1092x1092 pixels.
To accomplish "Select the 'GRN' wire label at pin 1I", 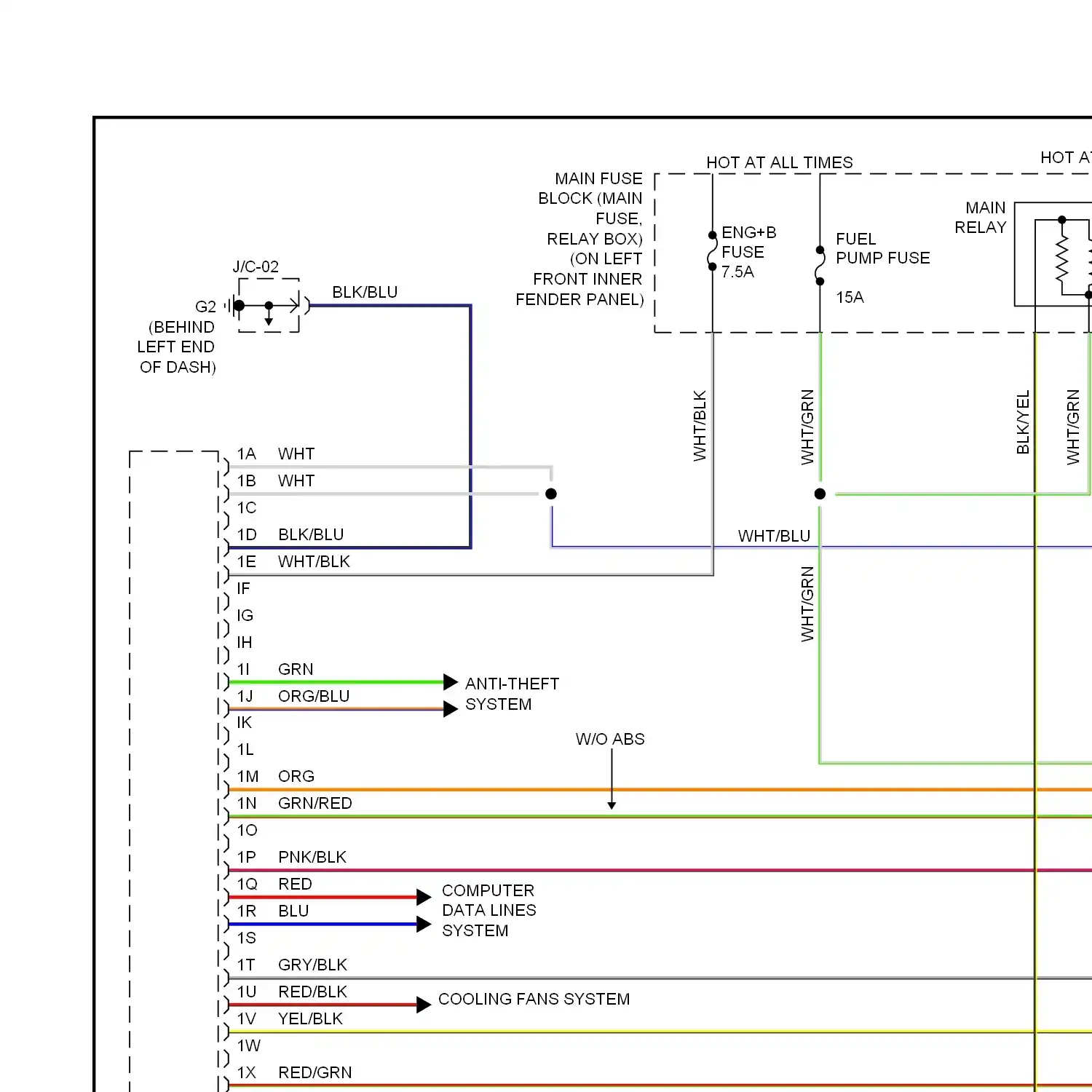I will point(296,670).
